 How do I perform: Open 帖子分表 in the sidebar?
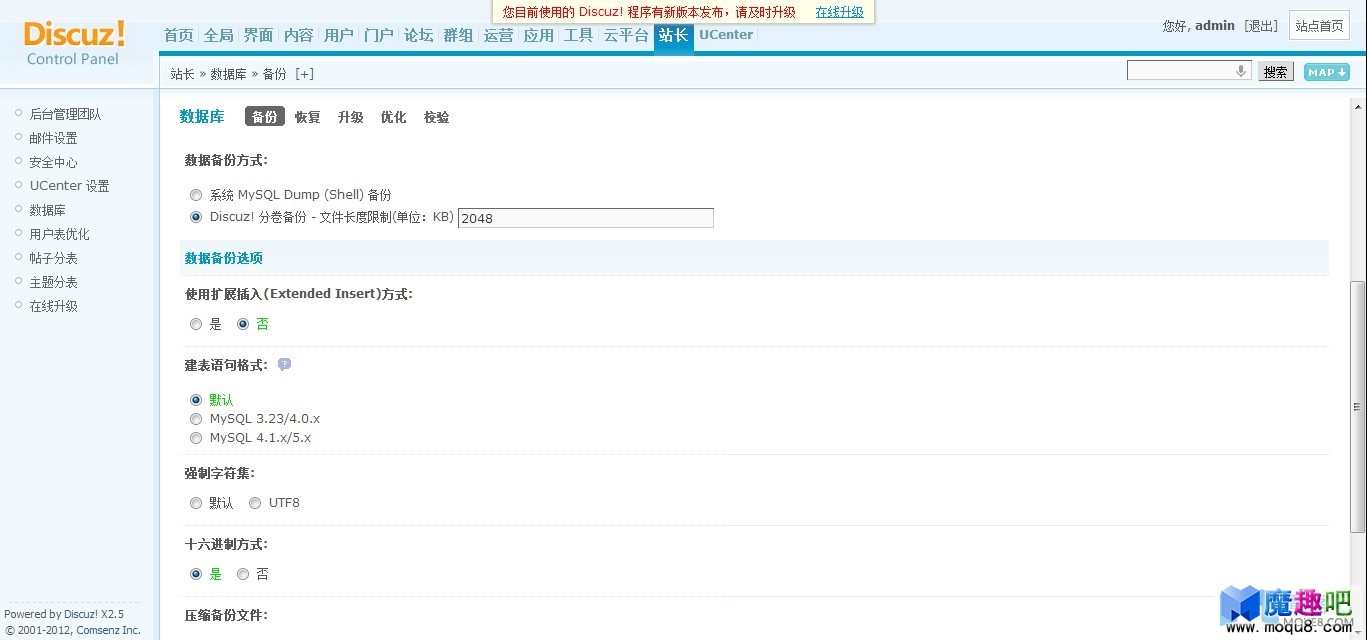tap(53, 258)
